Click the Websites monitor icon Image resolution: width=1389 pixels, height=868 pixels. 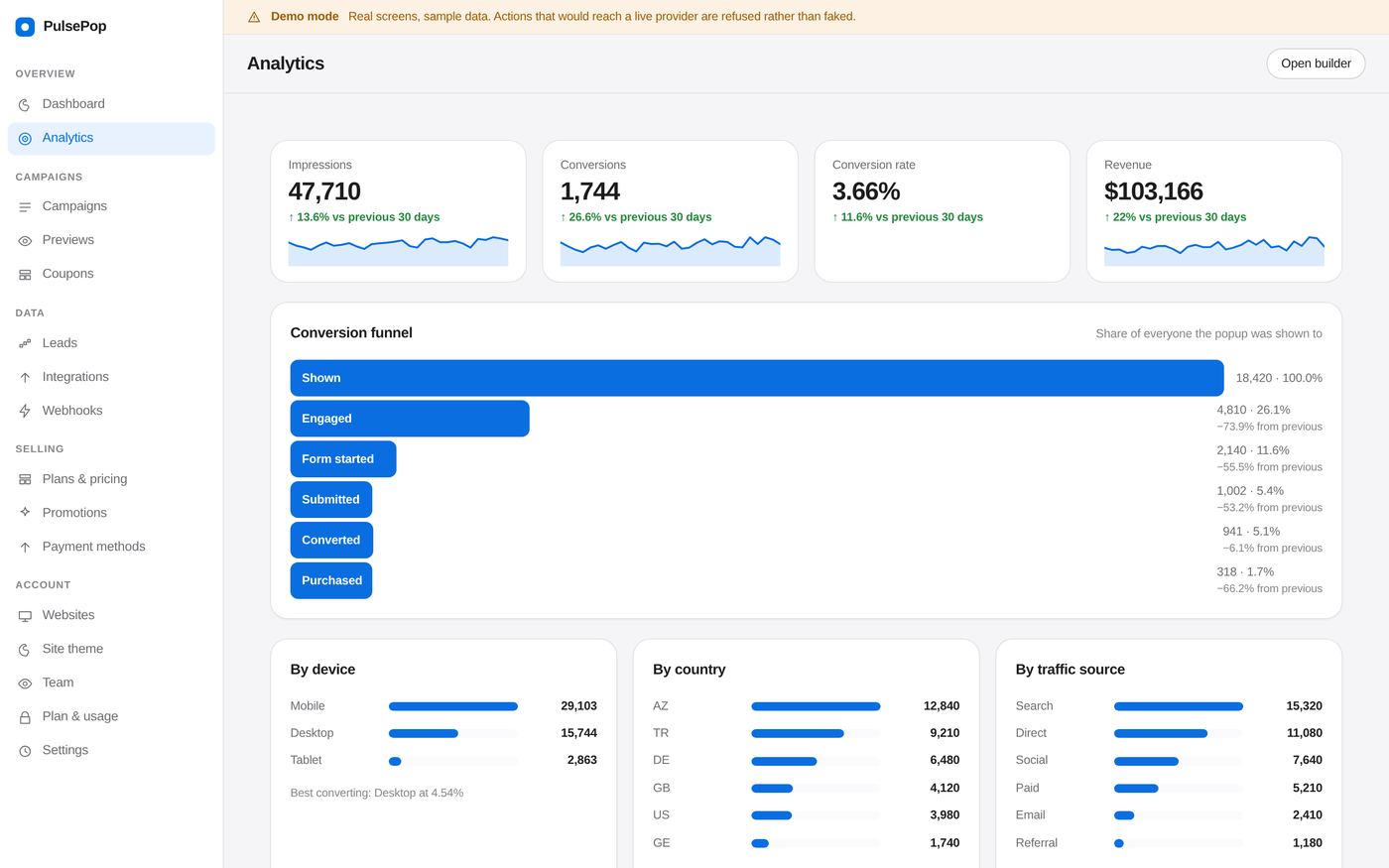25,616
